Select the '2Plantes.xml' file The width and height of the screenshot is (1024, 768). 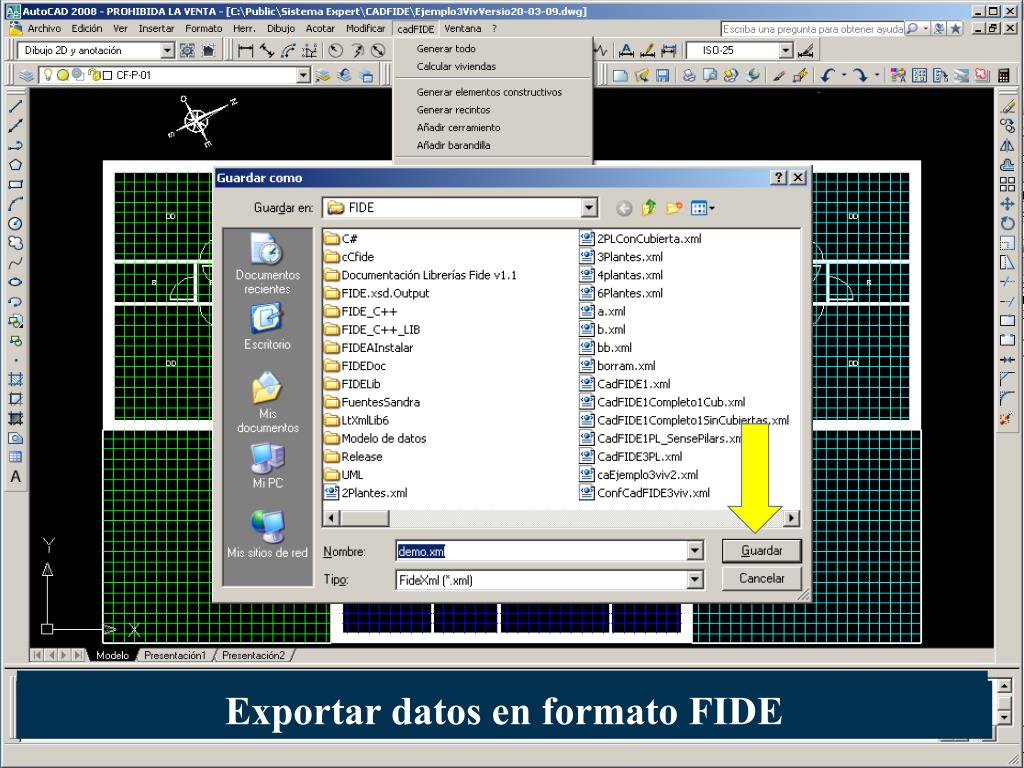click(x=366, y=493)
